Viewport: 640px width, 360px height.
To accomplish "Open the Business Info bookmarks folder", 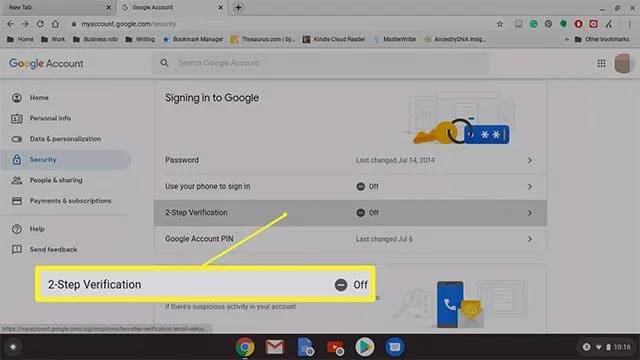I will (96, 39).
